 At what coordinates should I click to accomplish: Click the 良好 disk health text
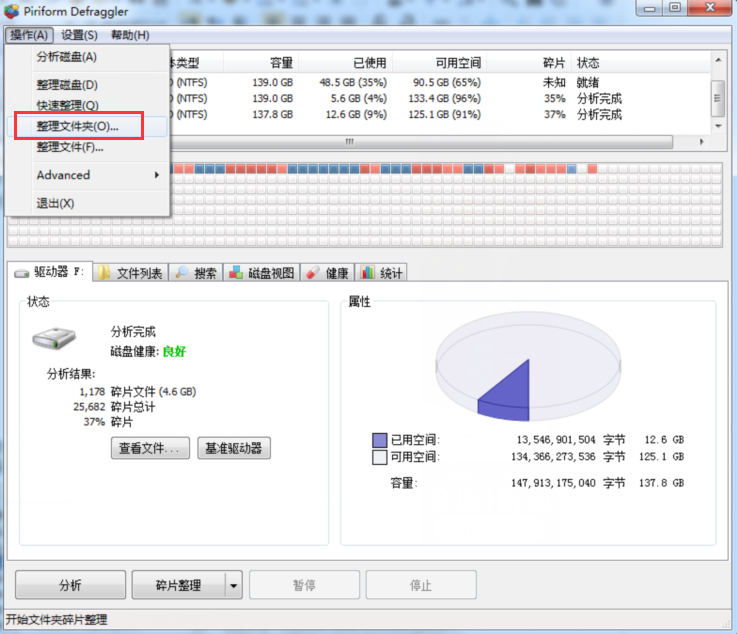click(x=174, y=351)
